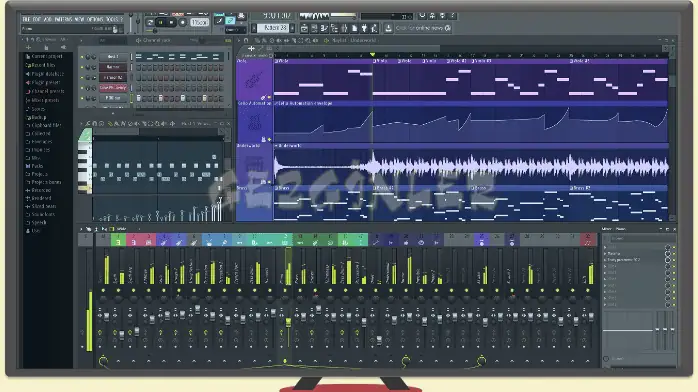Mute the pink-labeled channel via its LED
The height and width of the screenshot is (392, 698).
click(x=82, y=88)
